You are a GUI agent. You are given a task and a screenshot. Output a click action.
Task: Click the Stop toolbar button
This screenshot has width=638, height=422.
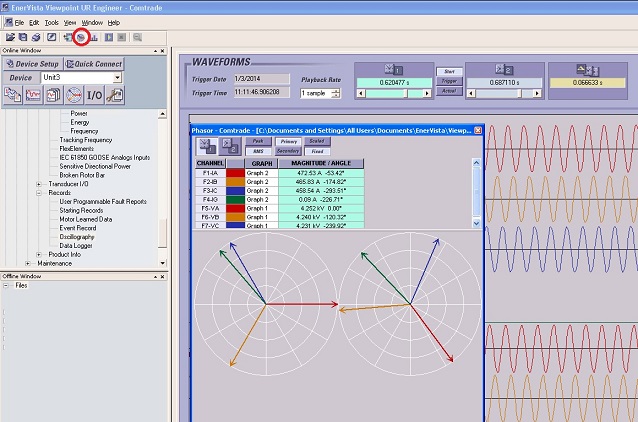click(x=121, y=37)
